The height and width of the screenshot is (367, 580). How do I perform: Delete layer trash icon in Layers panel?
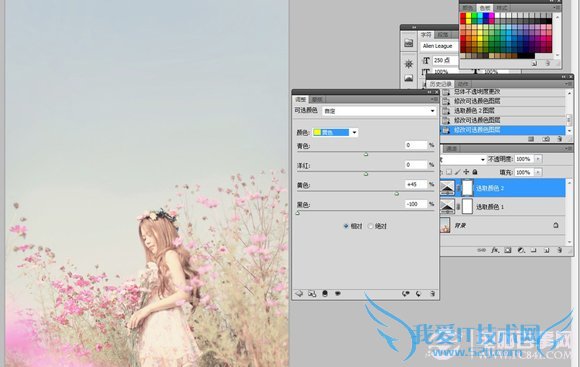[x=559, y=250]
